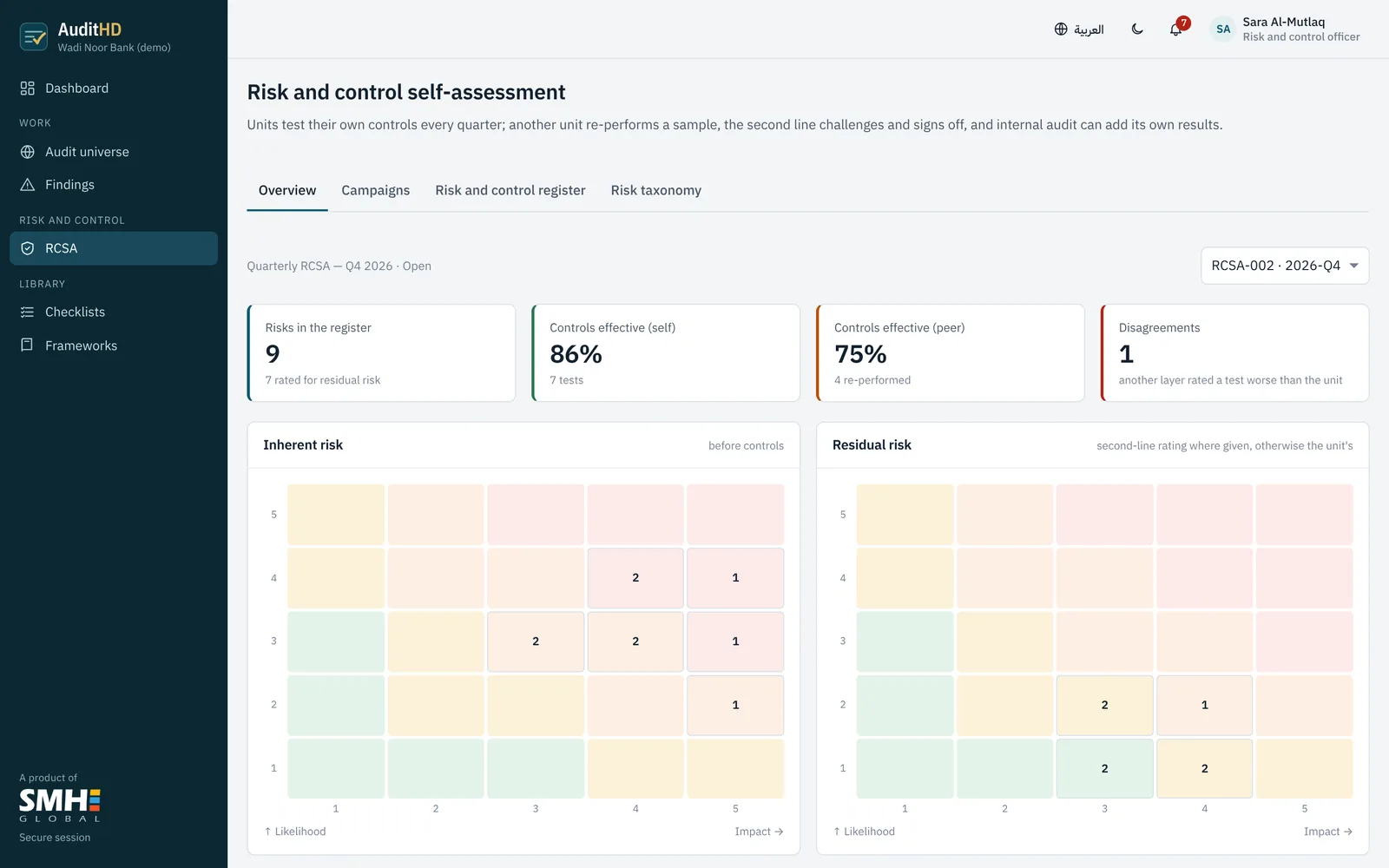Image resolution: width=1389 pixels, height=868 pixels.
Task: Open the Risk and control register tab
Action: (510, 190)
